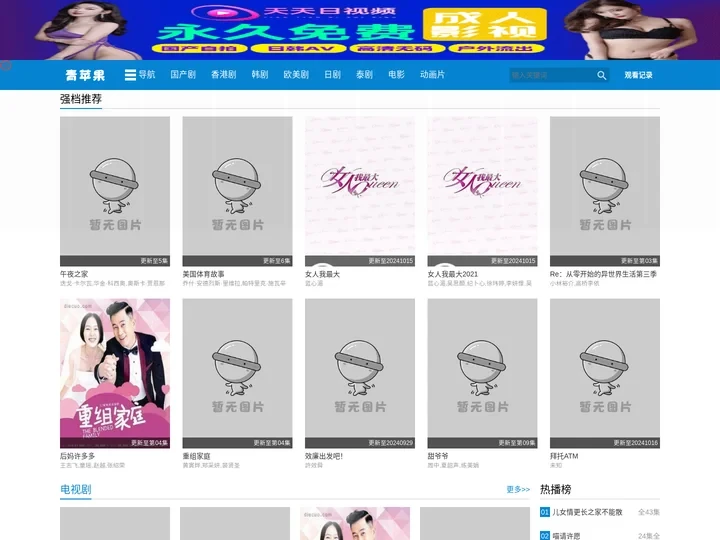Click the 更新至6集 badge on 美国体育故事

point(277,261)
